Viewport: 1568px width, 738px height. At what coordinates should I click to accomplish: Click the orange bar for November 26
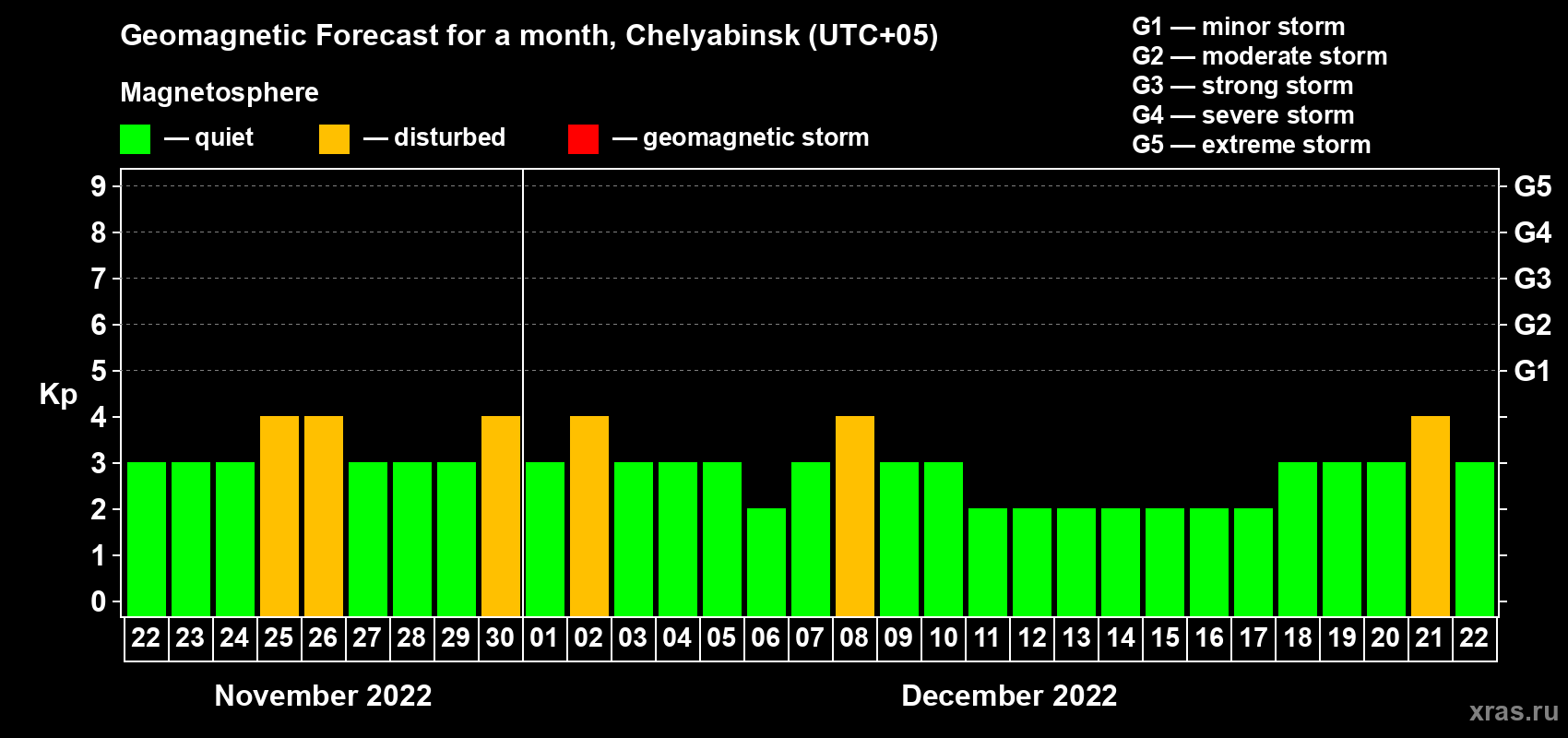tap(324, 517)
